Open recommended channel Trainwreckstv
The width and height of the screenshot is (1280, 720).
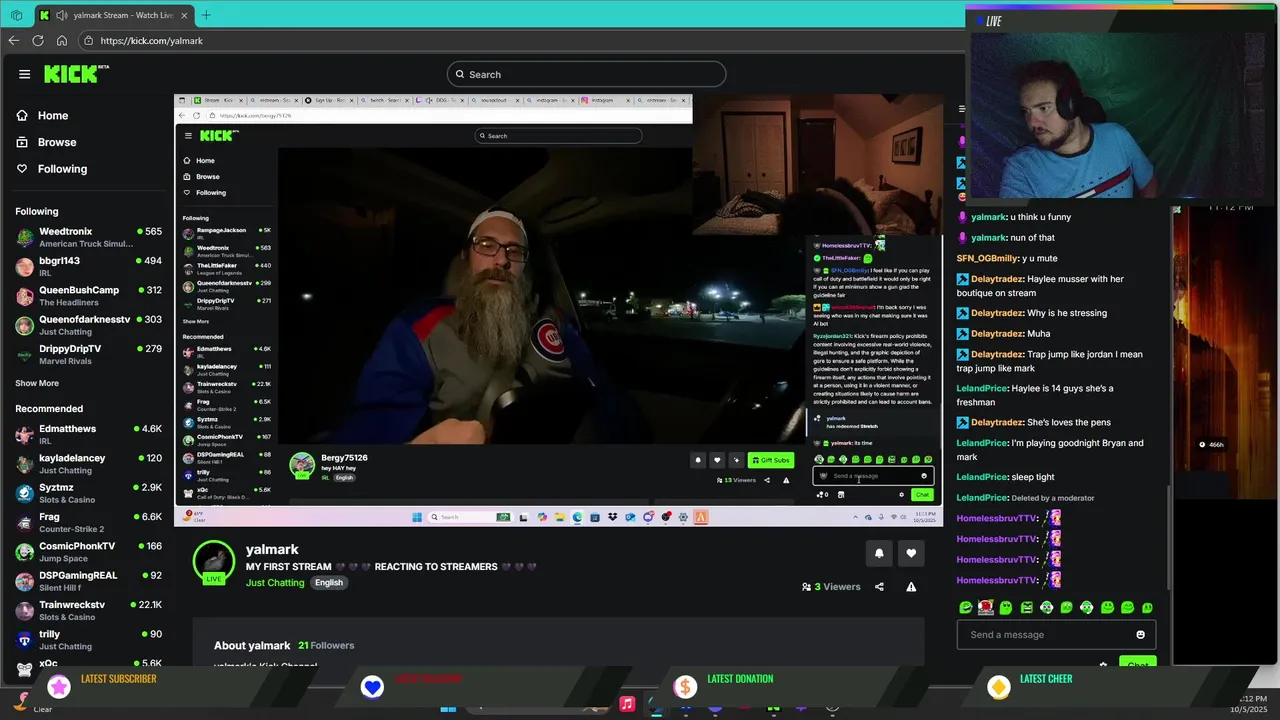click(88, 610)
